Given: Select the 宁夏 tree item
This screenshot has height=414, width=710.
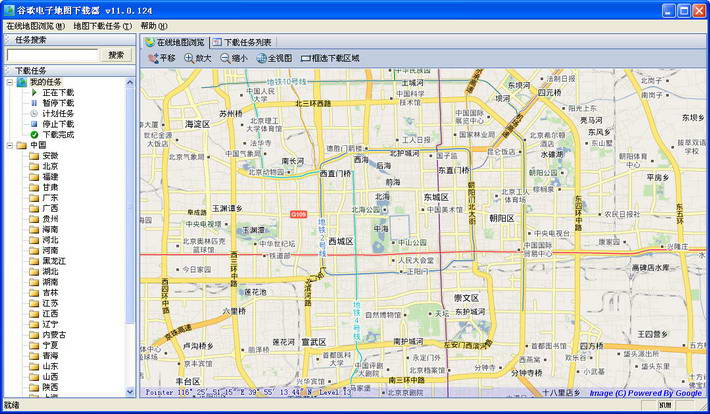Looking at the screenshot, I should coord(50,345).
